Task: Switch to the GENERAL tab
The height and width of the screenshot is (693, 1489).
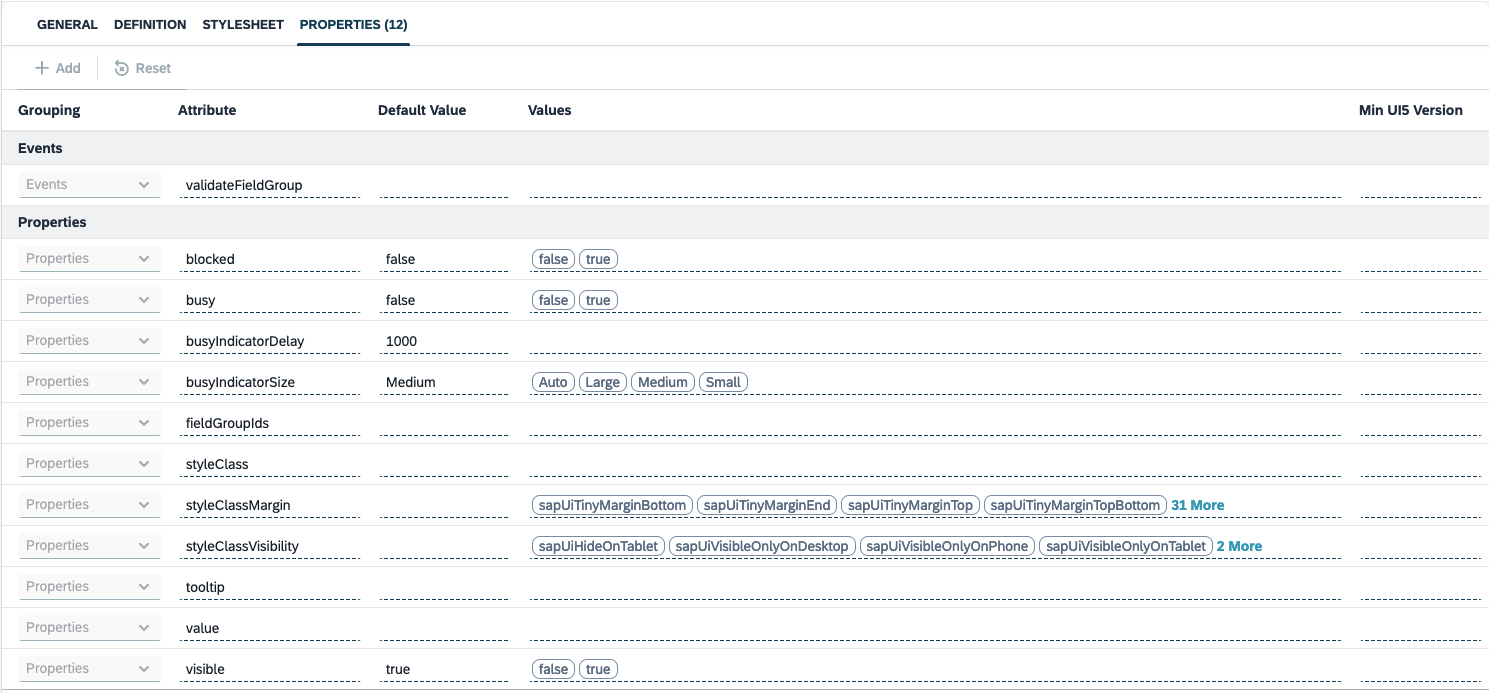Action: click(67, 24)
